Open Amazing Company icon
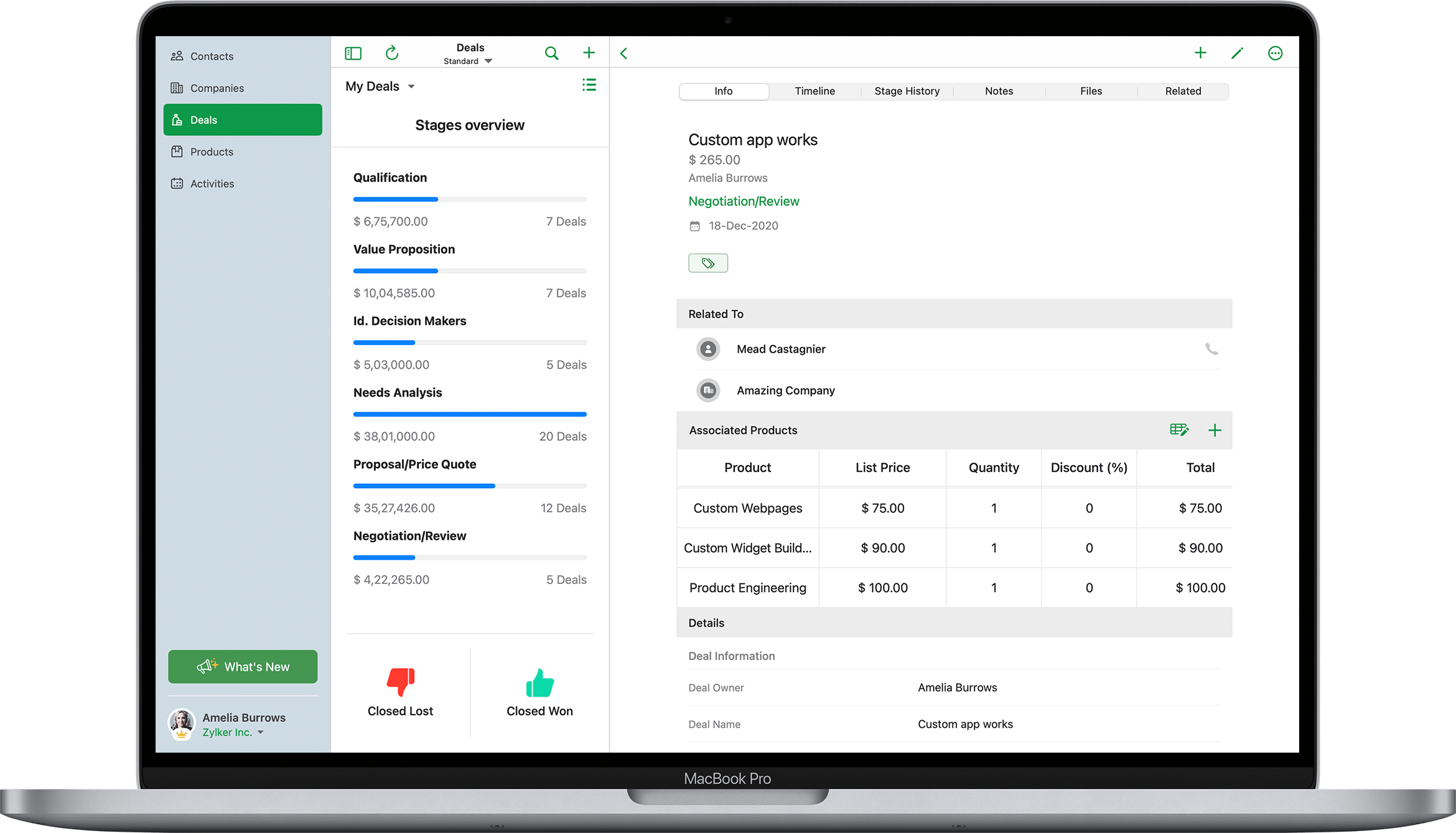The width and height of the screenshot is (1456, 833). [708, 390]
